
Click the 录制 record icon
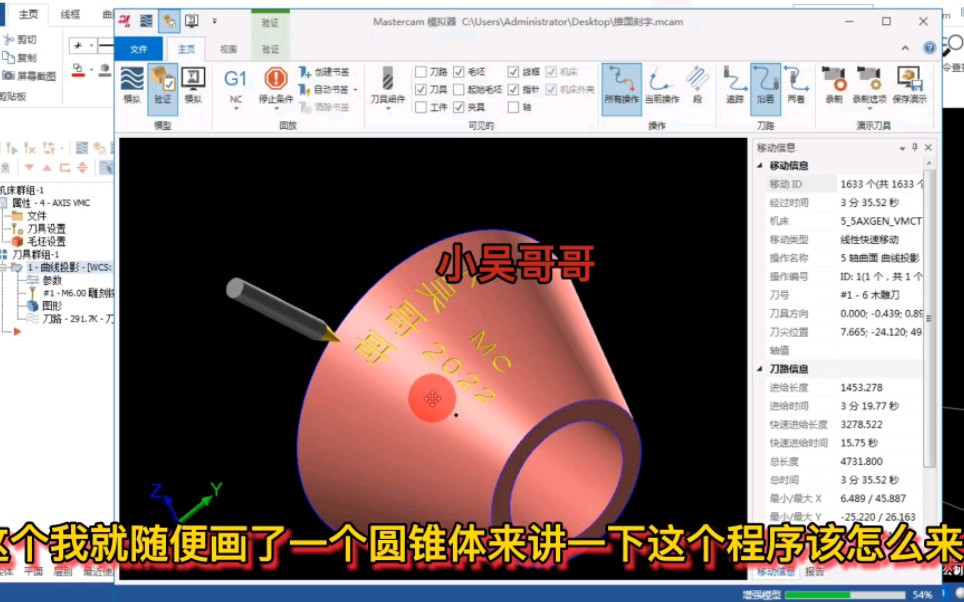(x=832, y=78)
